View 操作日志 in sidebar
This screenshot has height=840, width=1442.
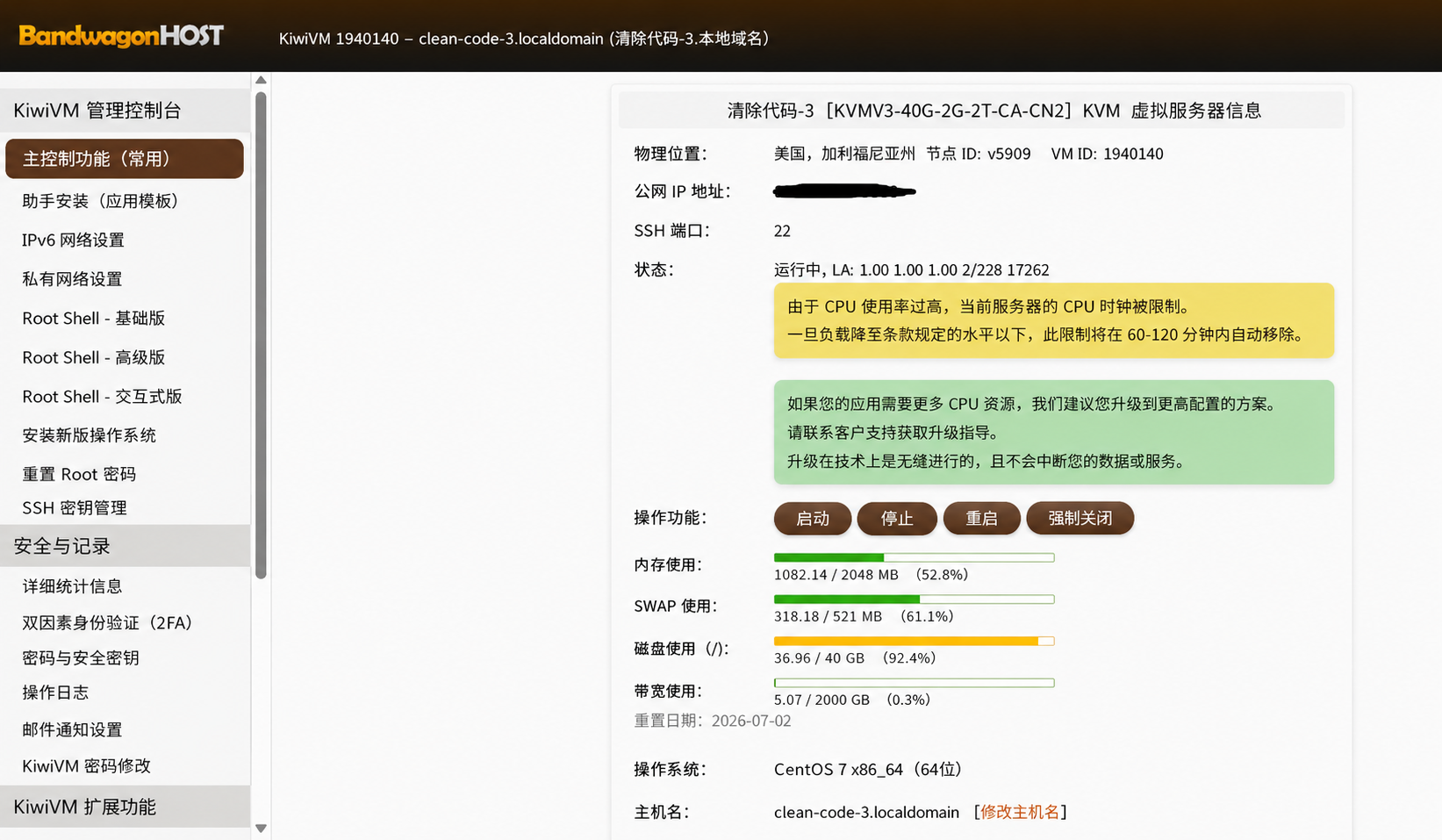pyautogui.click(x=55, y=693)
